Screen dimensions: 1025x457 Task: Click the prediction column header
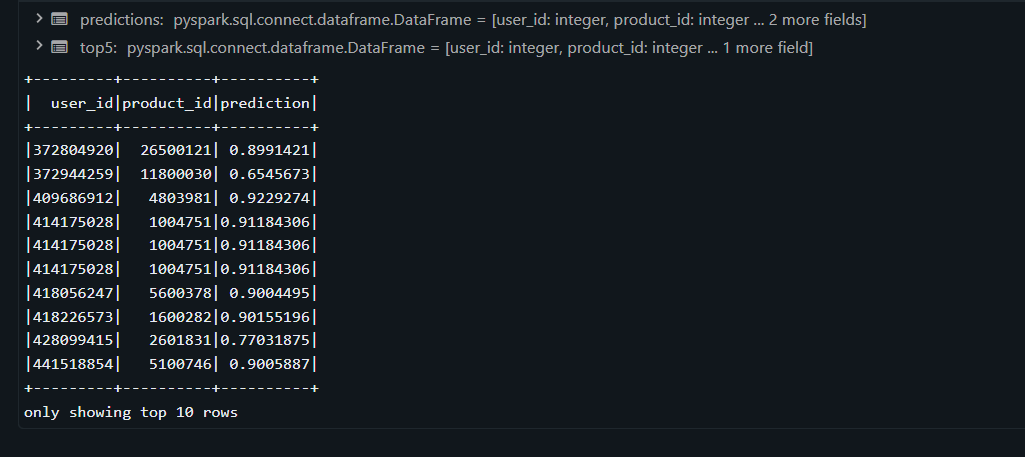[x=265, y=103]
